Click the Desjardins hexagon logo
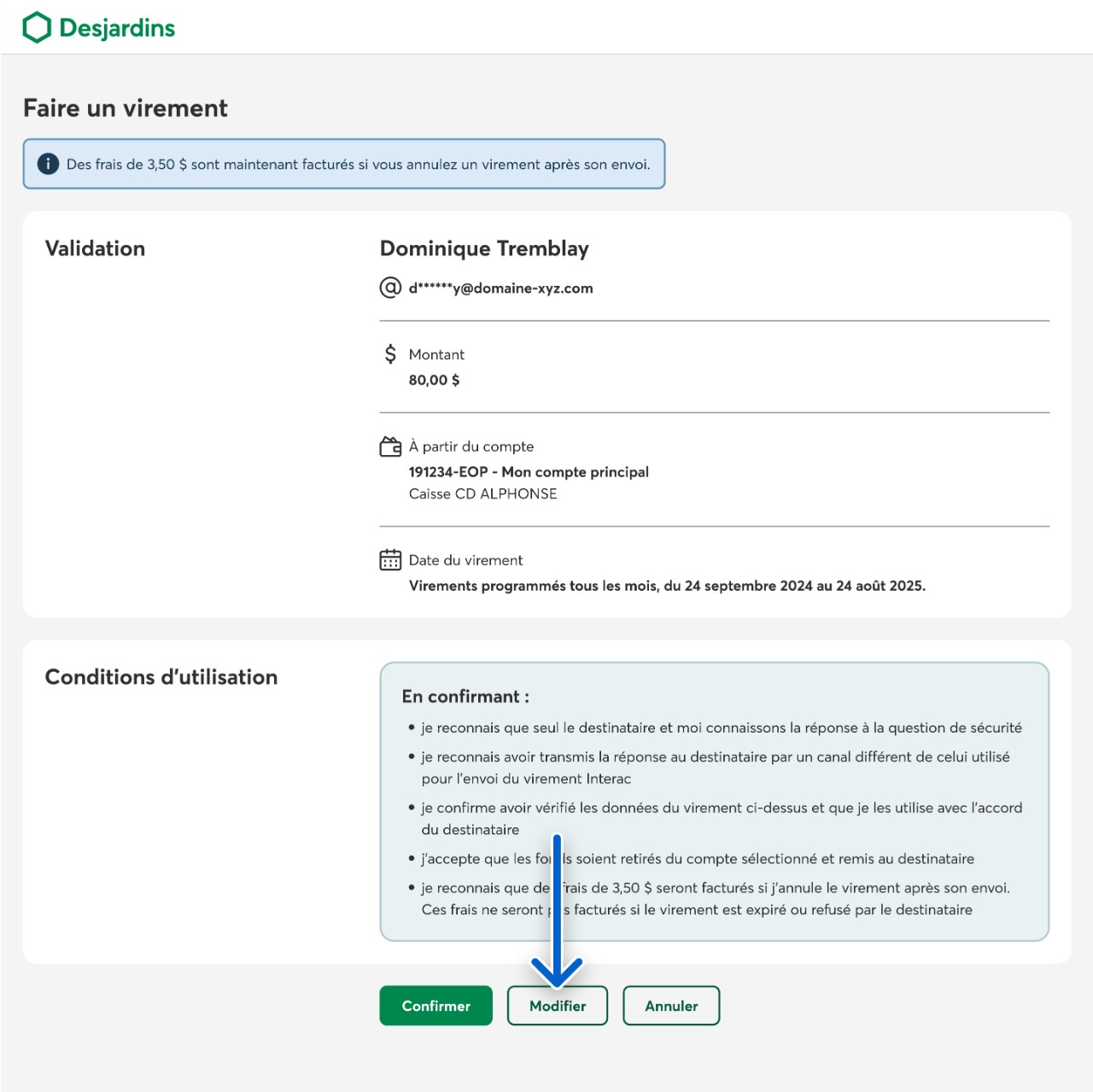This screenshot has height=1092, width=1093. 37,27
